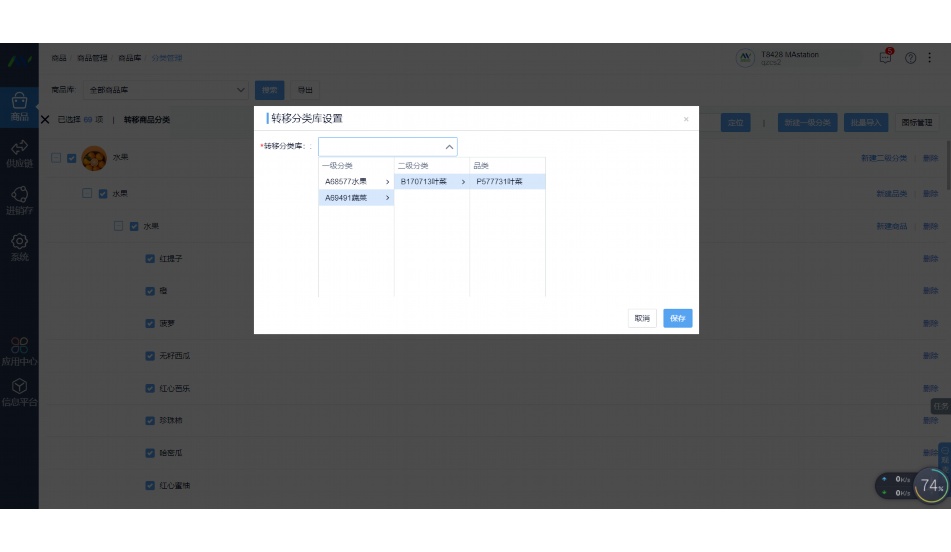
Task: Click the page vertical scrollbar
Action: point(947,160)
